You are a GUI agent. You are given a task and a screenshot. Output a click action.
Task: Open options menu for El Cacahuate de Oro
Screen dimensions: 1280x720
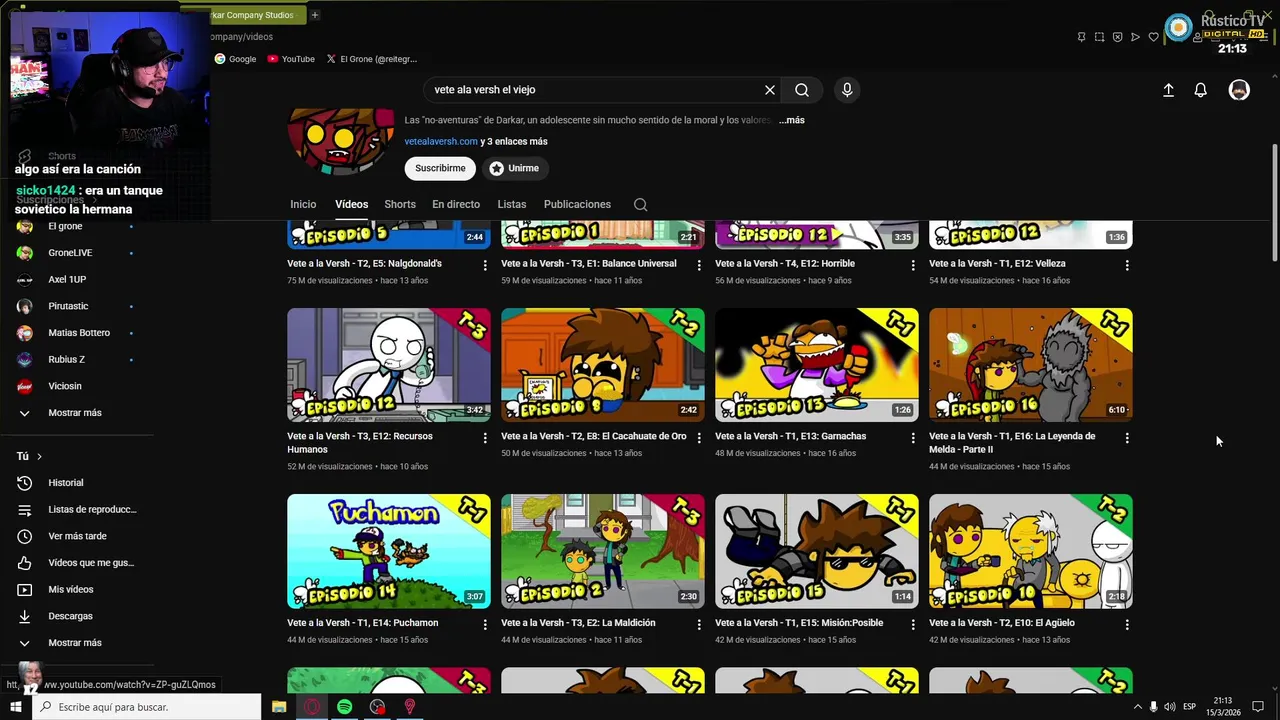(x=699, y=438)
